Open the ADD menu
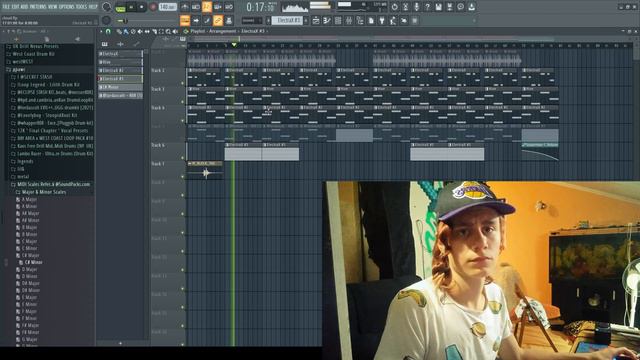The height and width of the screenshot is (360, 640). [25, 7]
